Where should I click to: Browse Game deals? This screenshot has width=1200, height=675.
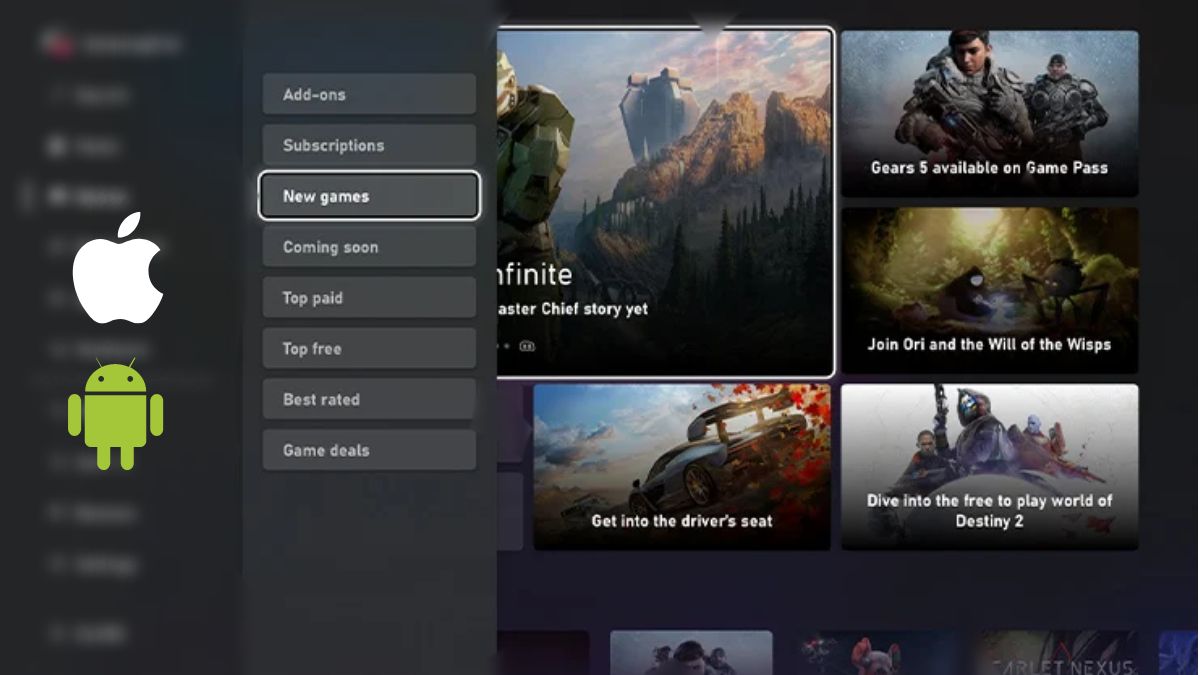pyautogui.click(x=368, y=450)
